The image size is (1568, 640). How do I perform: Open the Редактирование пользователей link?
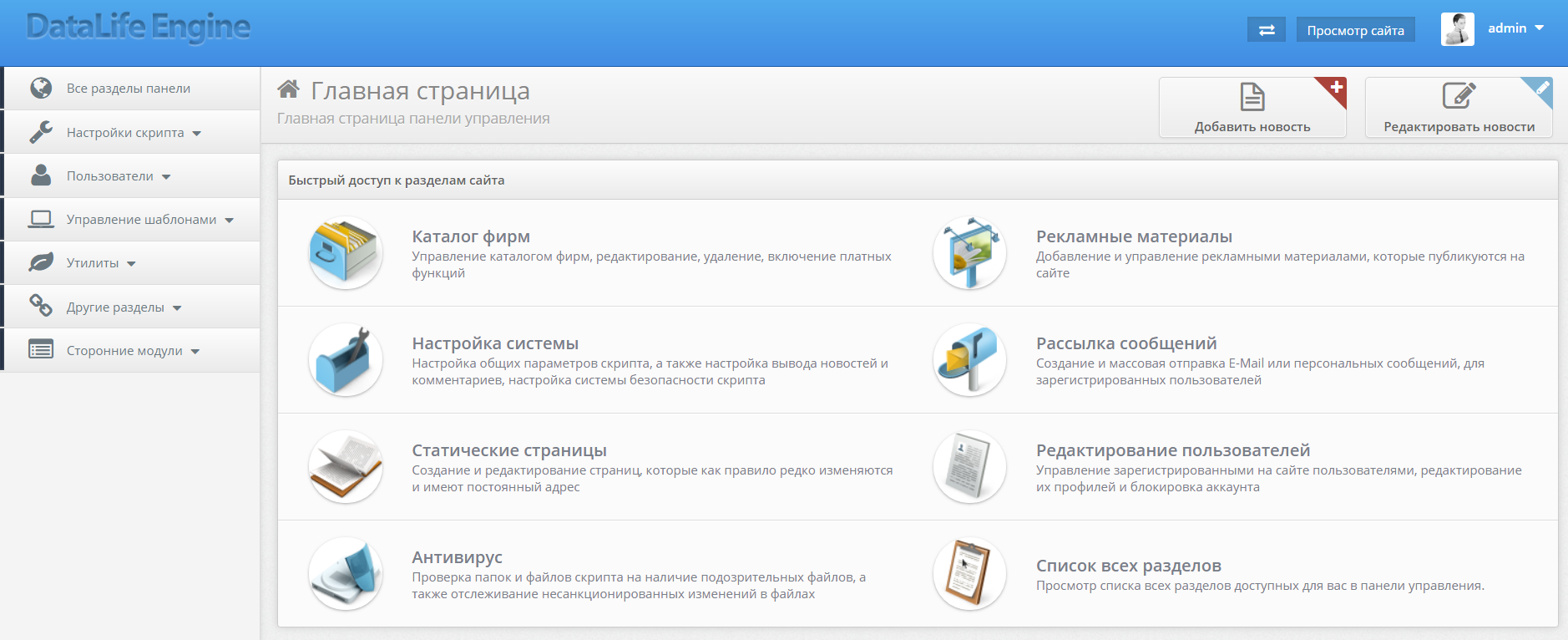pos(1173,450)
